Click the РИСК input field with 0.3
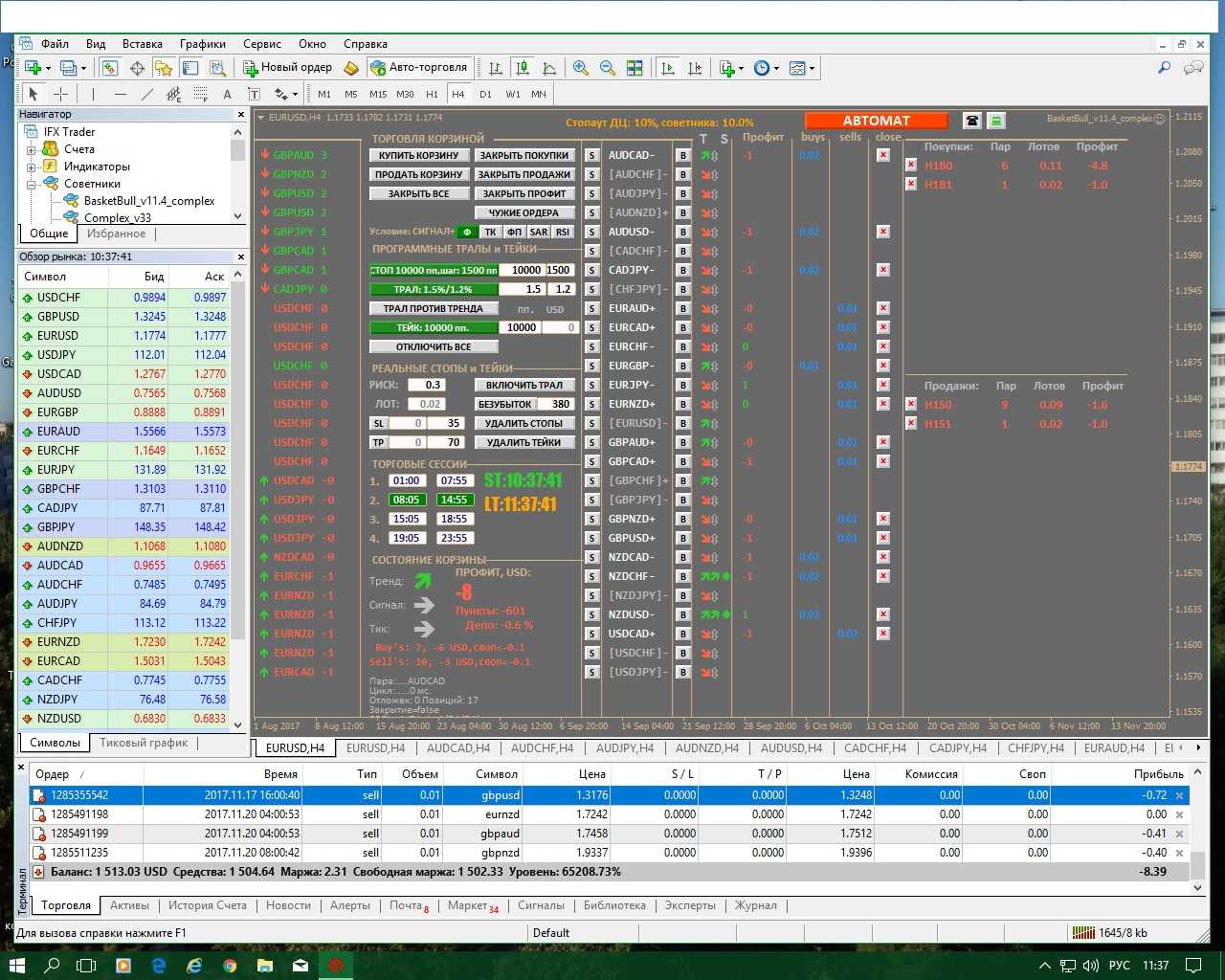 click(x=433, y=385)
